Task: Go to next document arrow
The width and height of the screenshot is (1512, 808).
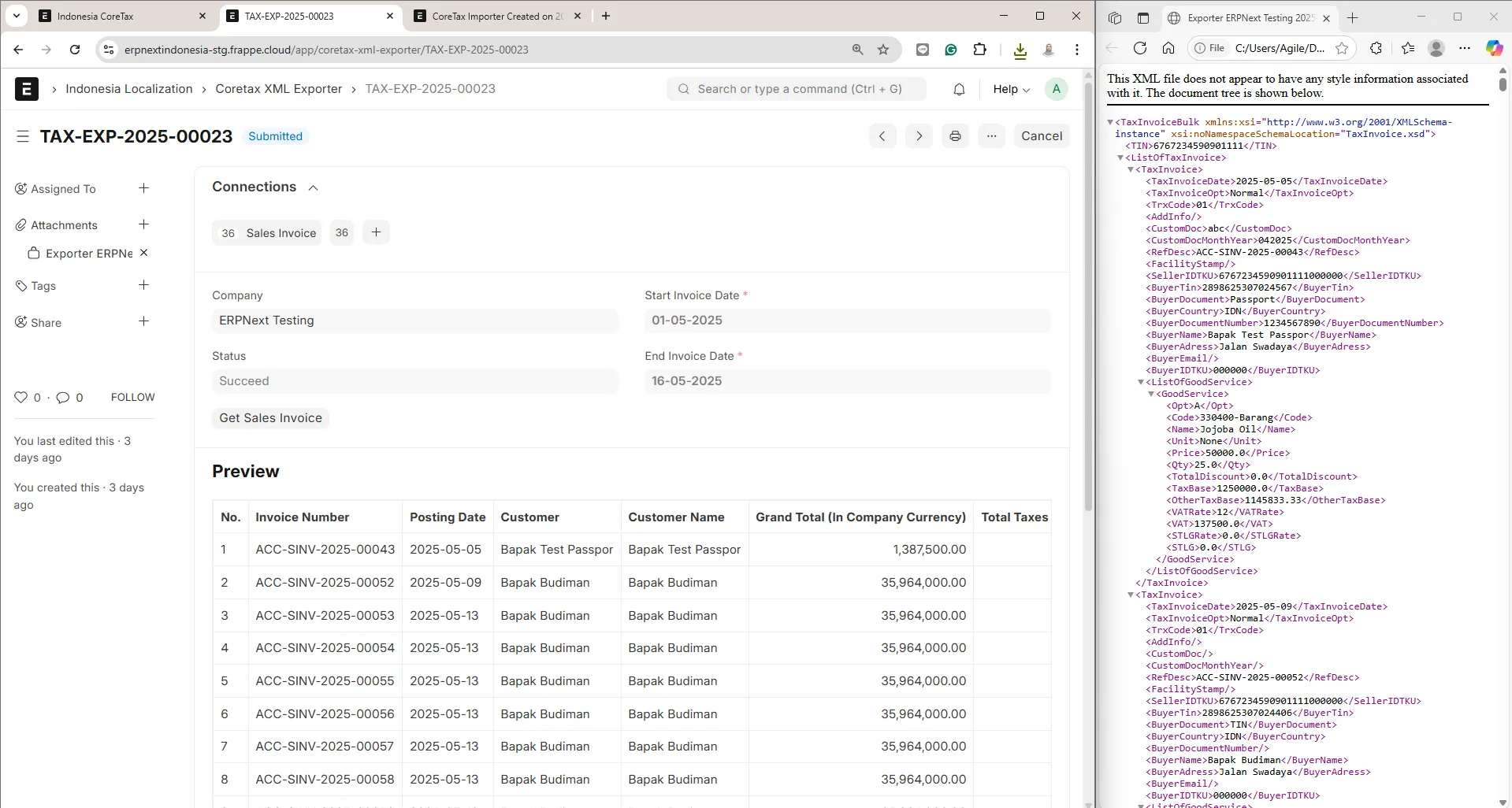Action: coord(919,135)
